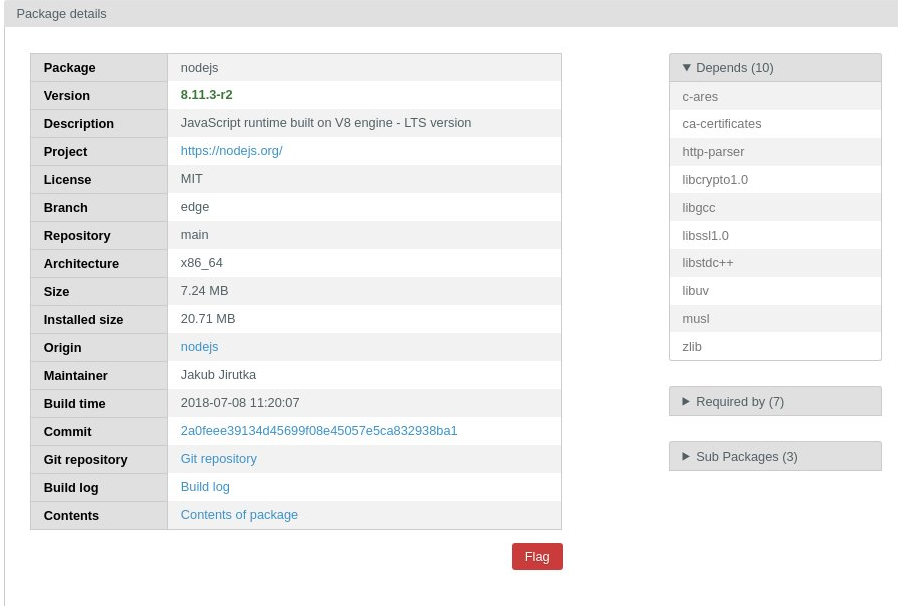Open the commit hash link
This screenshot has width=898, height=606.
[318, 431]
